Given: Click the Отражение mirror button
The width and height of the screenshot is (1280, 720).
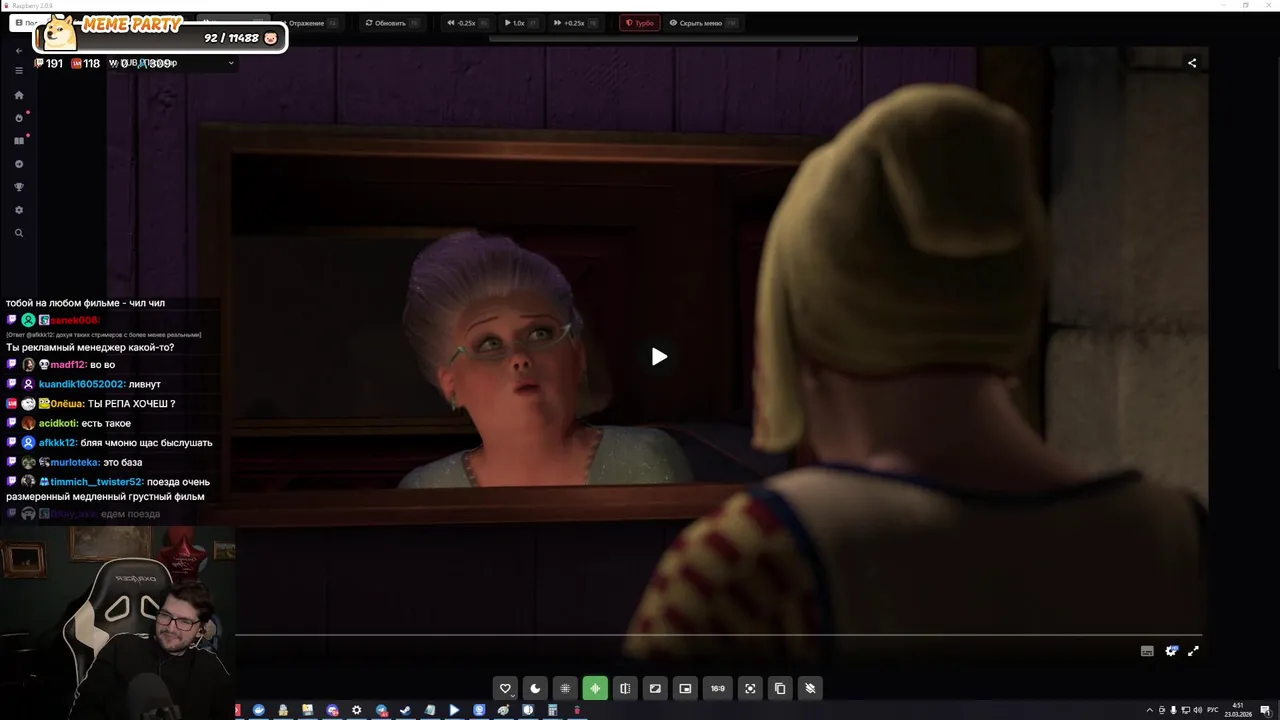Looking at the screenshot, I should click(310, 23).
